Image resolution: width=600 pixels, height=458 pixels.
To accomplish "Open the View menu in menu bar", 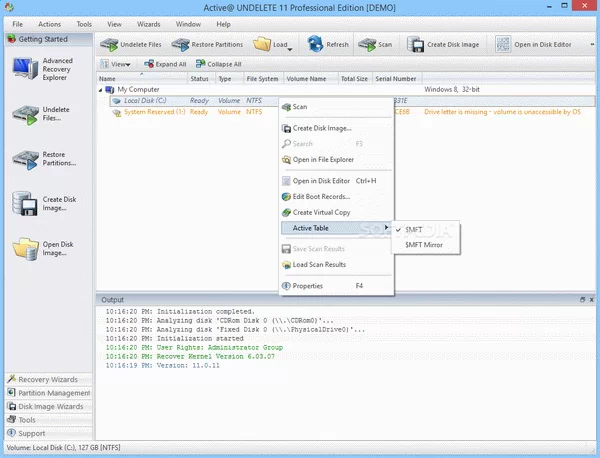I will point(114,24).
